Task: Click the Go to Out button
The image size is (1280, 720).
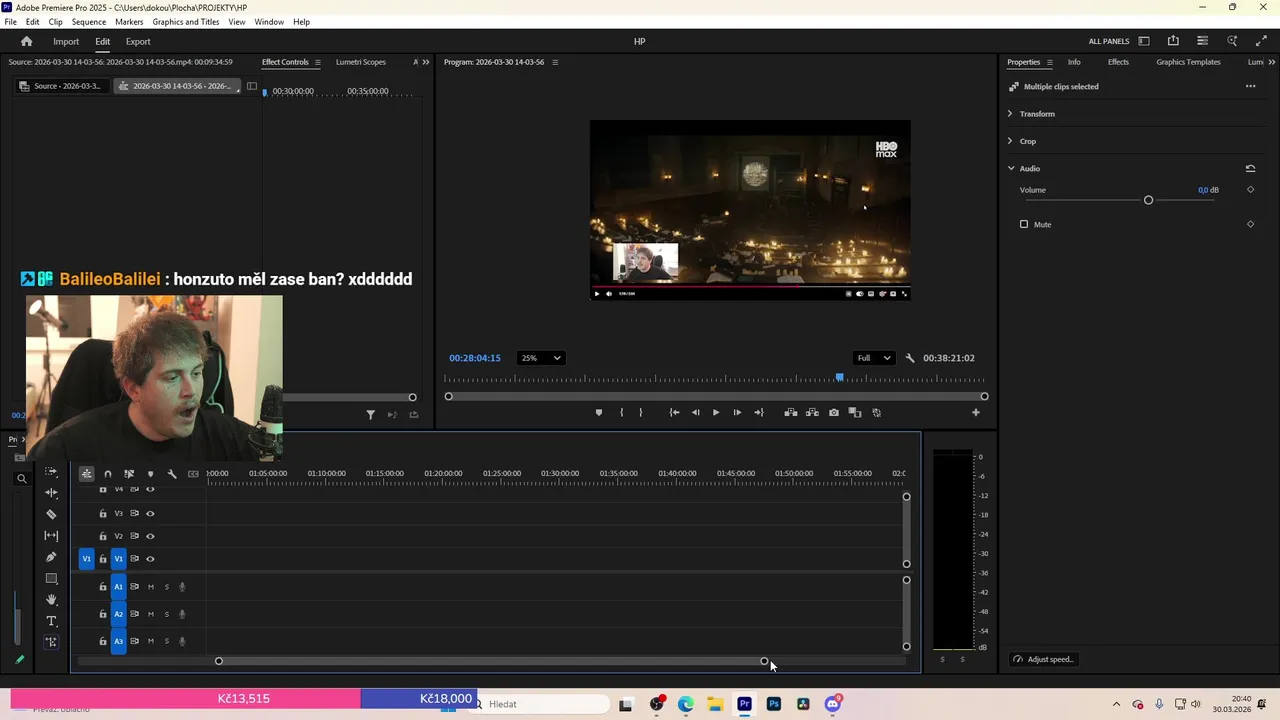Action: pyautogui.click(x=759, y=413)
